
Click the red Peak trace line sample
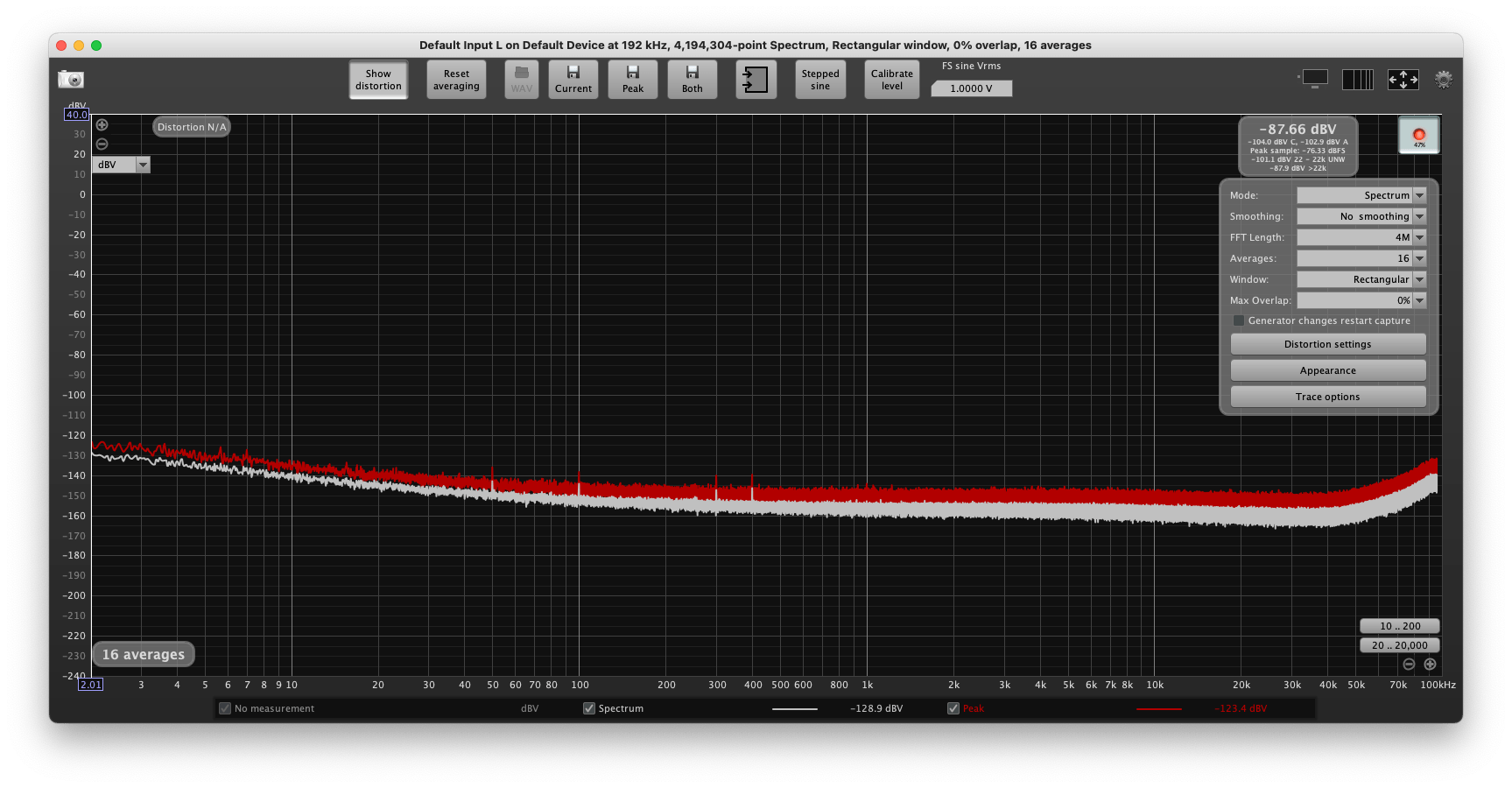click(x=1158, y=708)
